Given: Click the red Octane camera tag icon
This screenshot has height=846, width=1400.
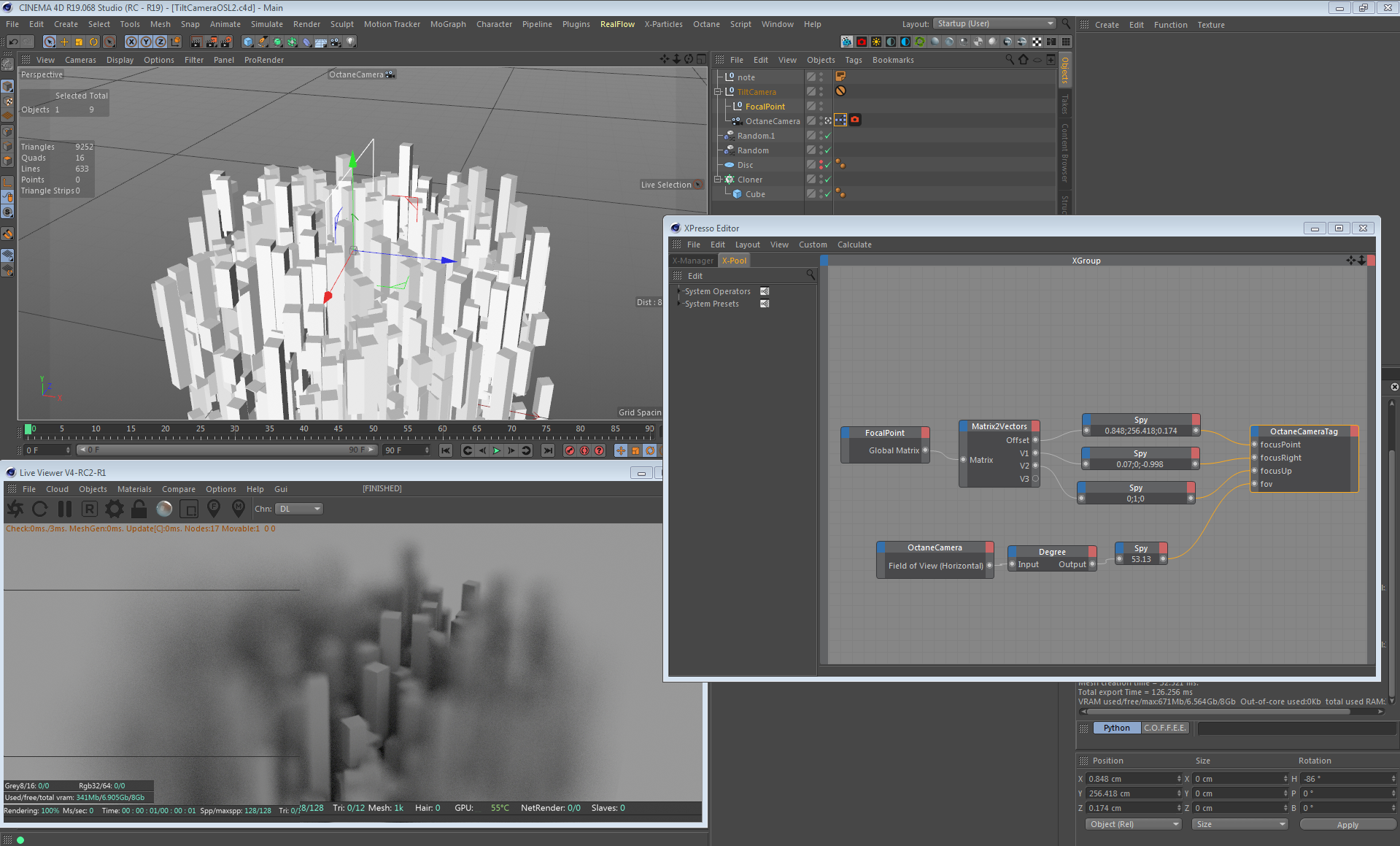Looking at the screenshot, I should click(855, 120).
